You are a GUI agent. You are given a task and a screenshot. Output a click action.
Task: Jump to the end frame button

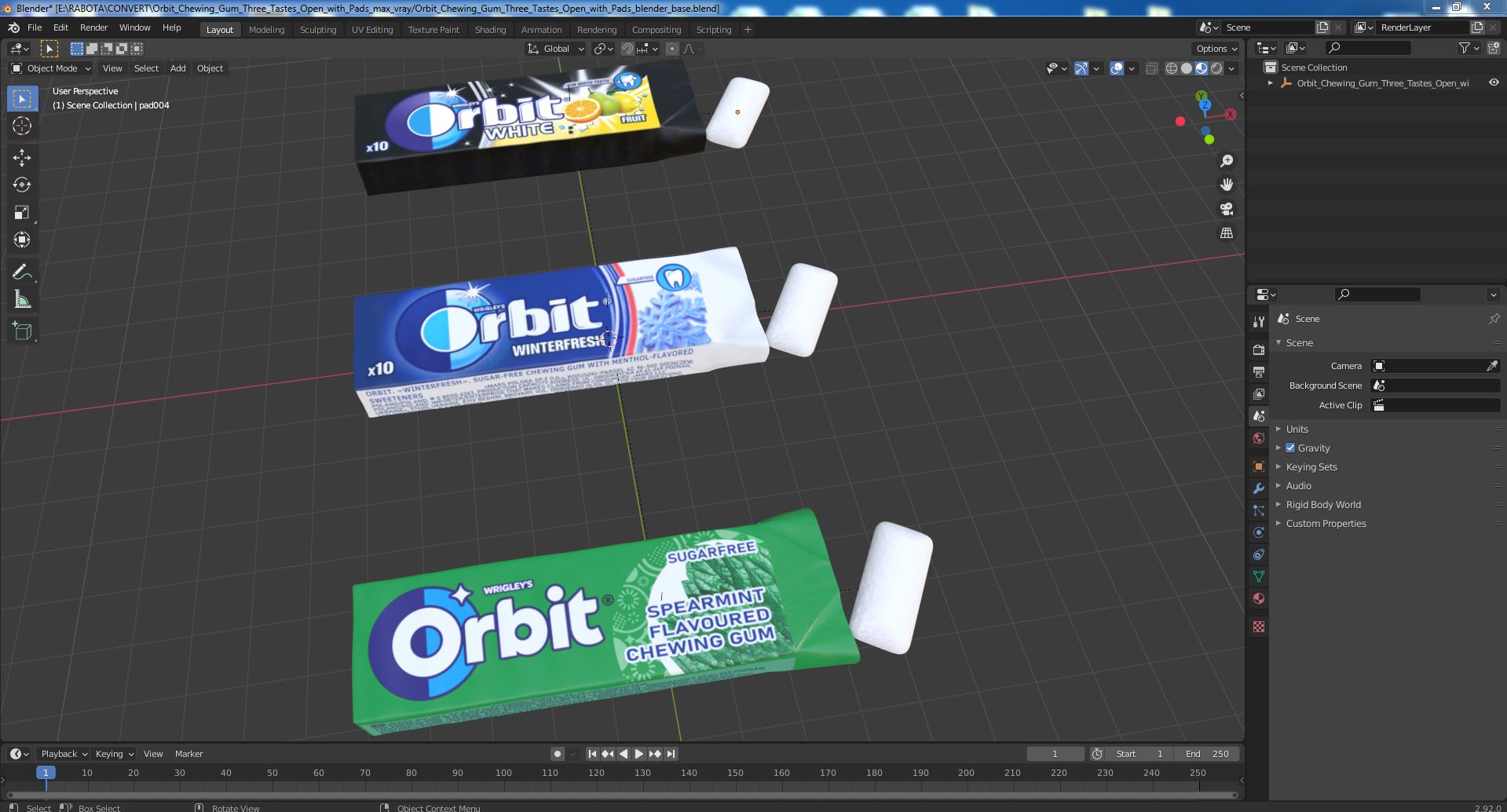click(671, 754)
